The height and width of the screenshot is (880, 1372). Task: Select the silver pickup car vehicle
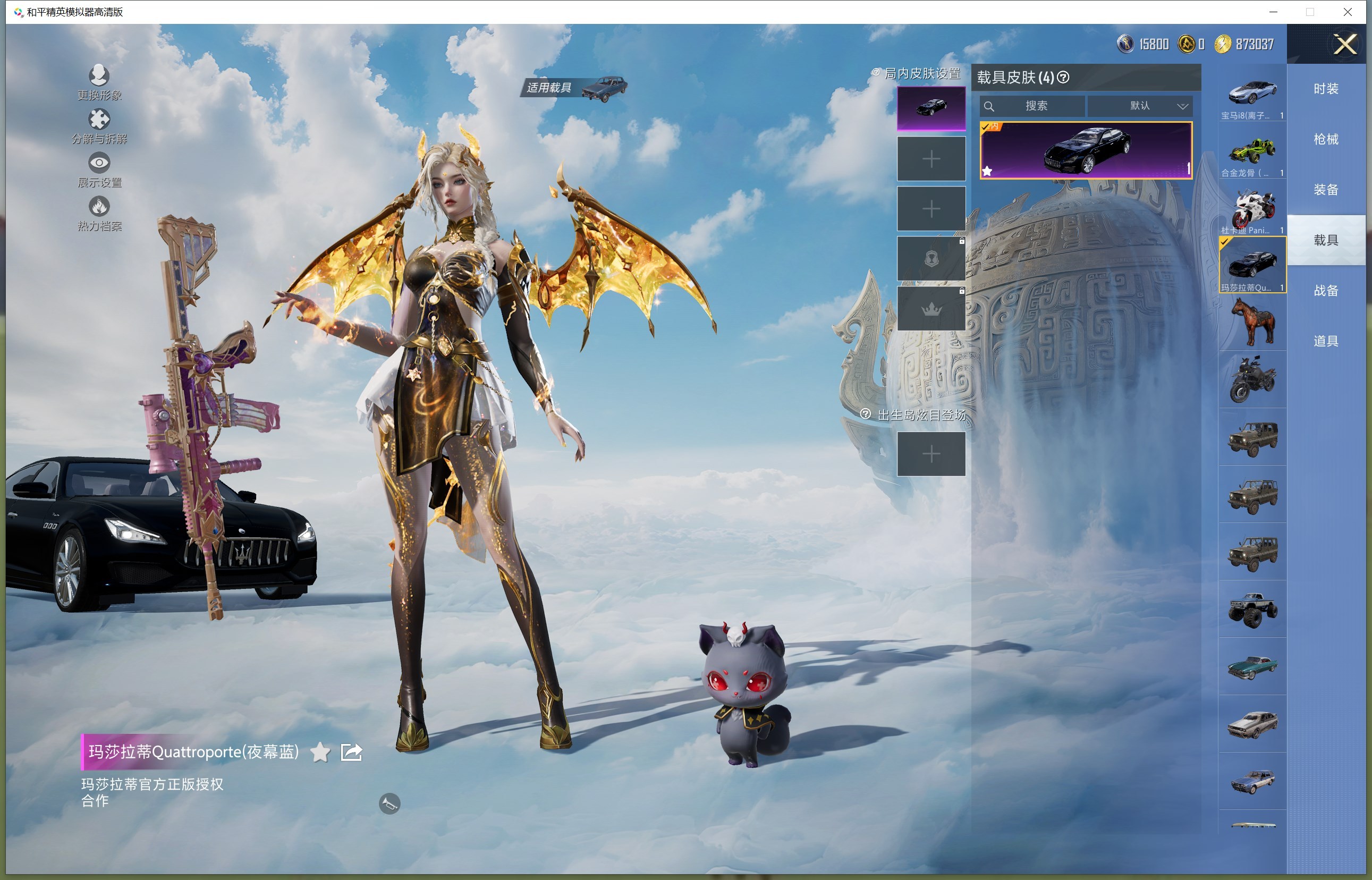tap(1252, 723)
